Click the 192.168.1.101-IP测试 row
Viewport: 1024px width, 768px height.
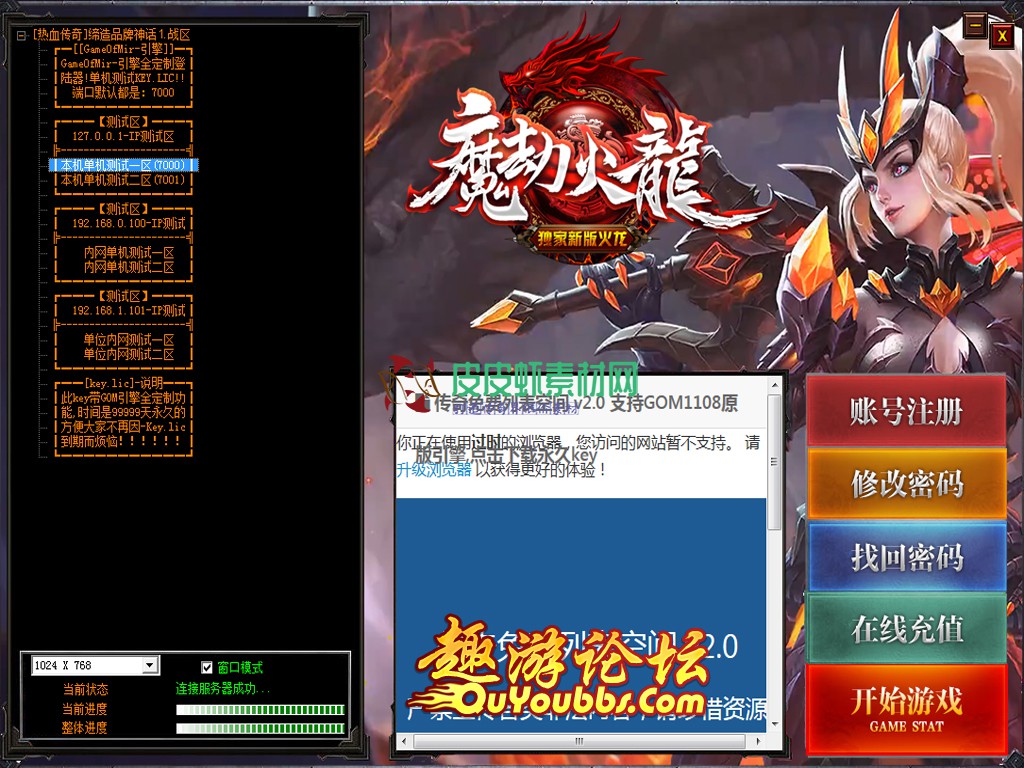(129, 310)
